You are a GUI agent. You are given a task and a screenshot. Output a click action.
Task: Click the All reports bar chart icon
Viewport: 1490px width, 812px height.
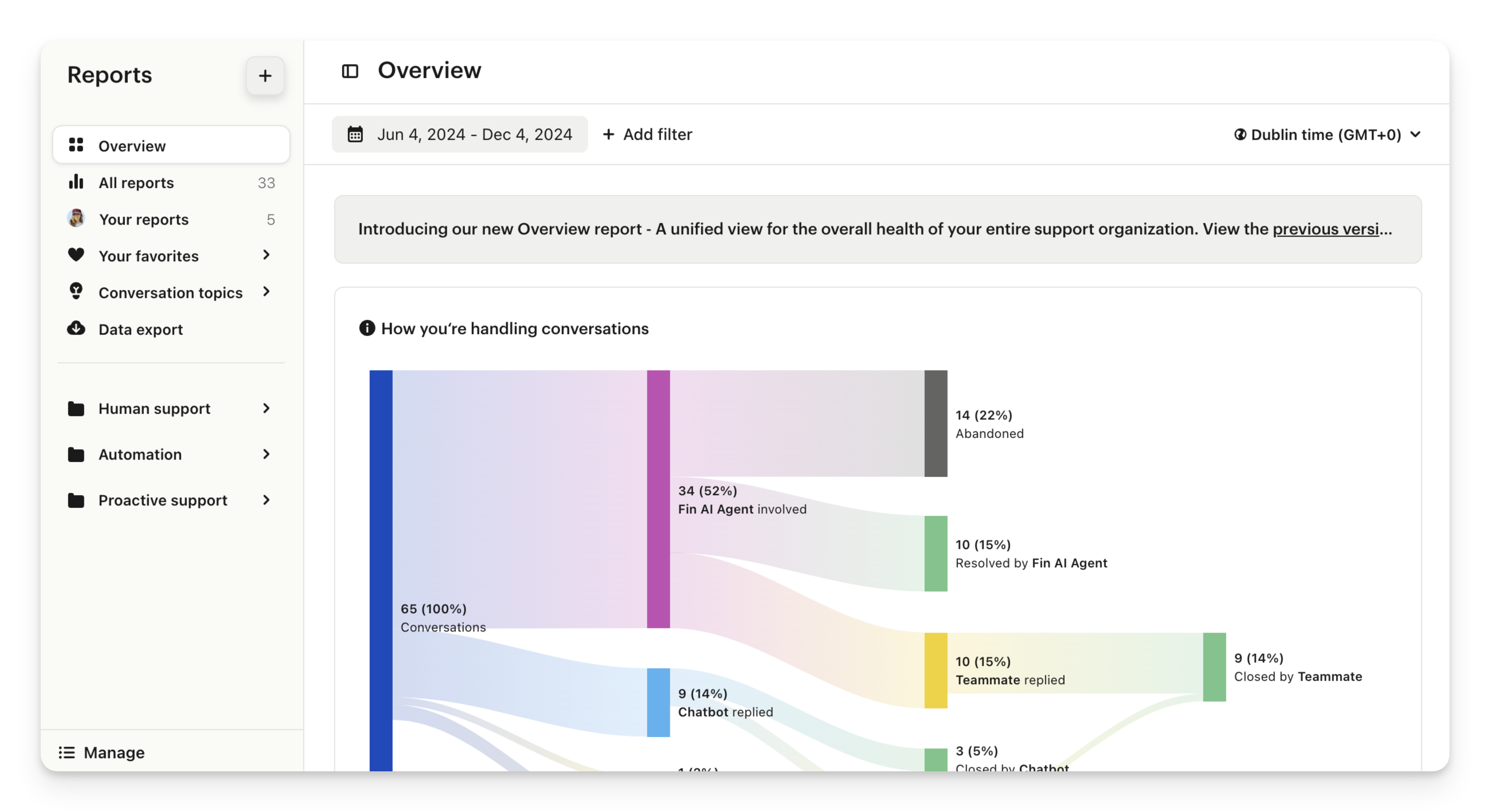point(76,182)
